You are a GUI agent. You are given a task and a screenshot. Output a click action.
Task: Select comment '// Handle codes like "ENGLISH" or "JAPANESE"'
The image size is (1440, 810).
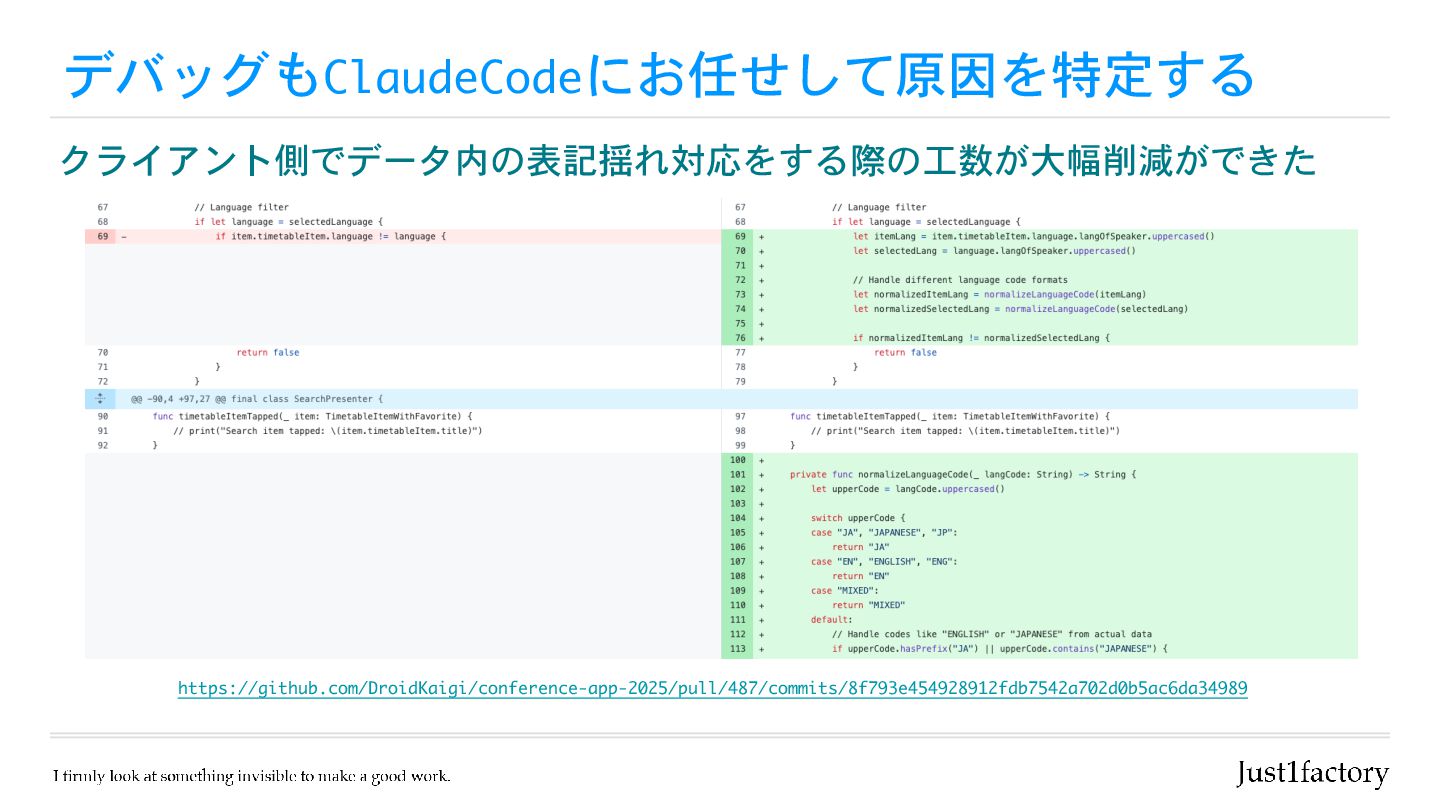992,634
